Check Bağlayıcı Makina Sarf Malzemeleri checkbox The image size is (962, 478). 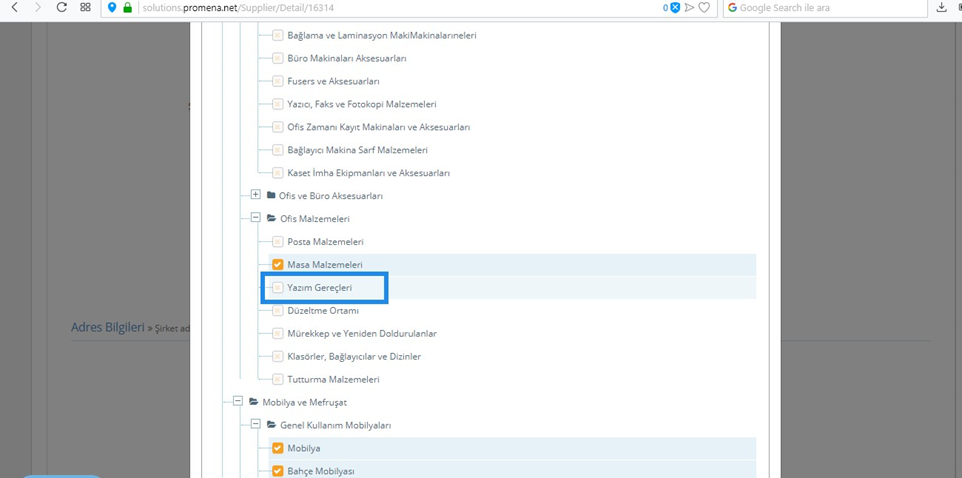point(278,150)
